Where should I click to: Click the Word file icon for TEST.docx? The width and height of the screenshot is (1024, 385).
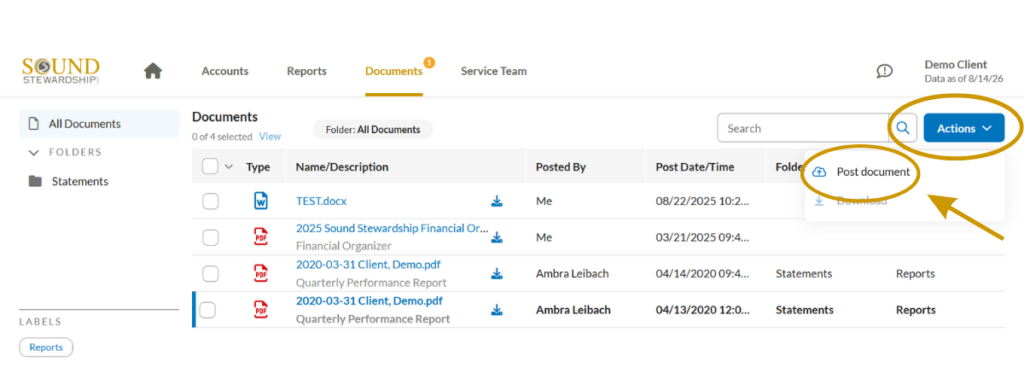tap(261, 201)
